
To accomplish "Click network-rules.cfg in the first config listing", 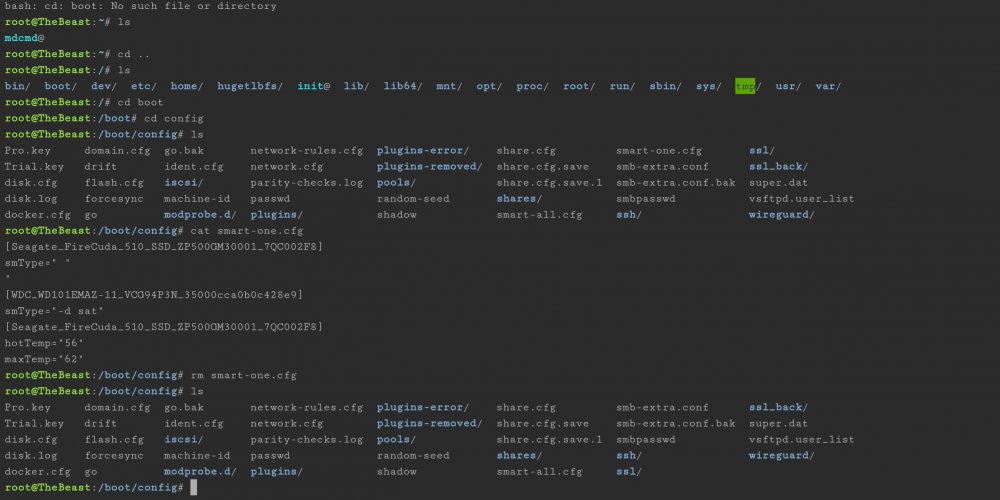I will click(307, 151).
